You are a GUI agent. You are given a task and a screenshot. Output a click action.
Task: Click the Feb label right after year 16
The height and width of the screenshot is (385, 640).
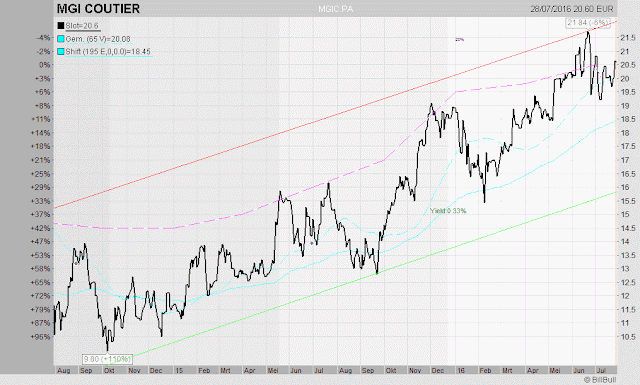[x=485, y=370]
